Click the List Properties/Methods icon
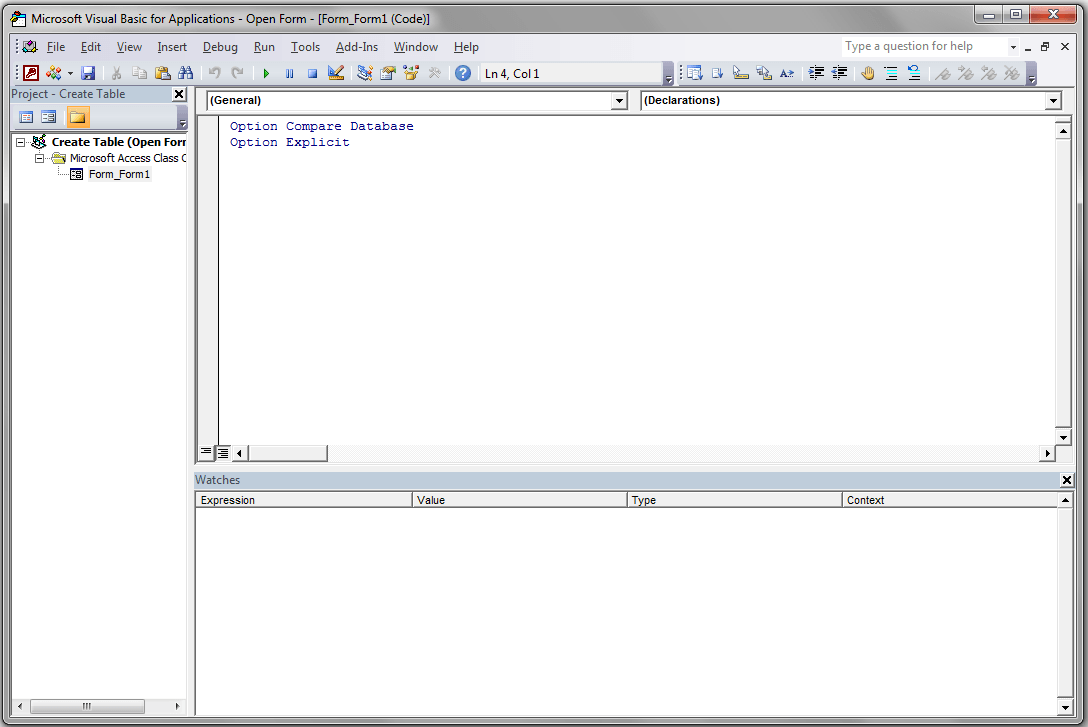Viewport: 1088px width, 727px height. tap(695, 73)
